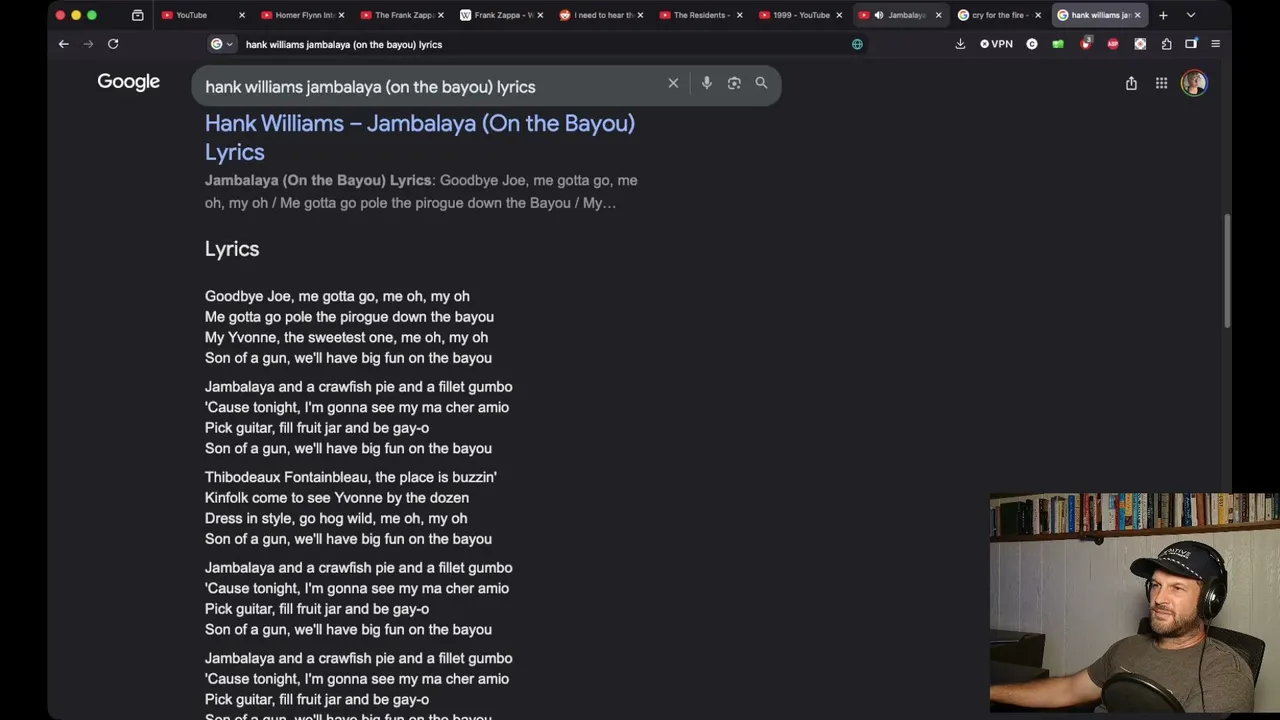Open the Google account profile picture
Viewport: 1280px width, 720px height.
pos(1194,83)
